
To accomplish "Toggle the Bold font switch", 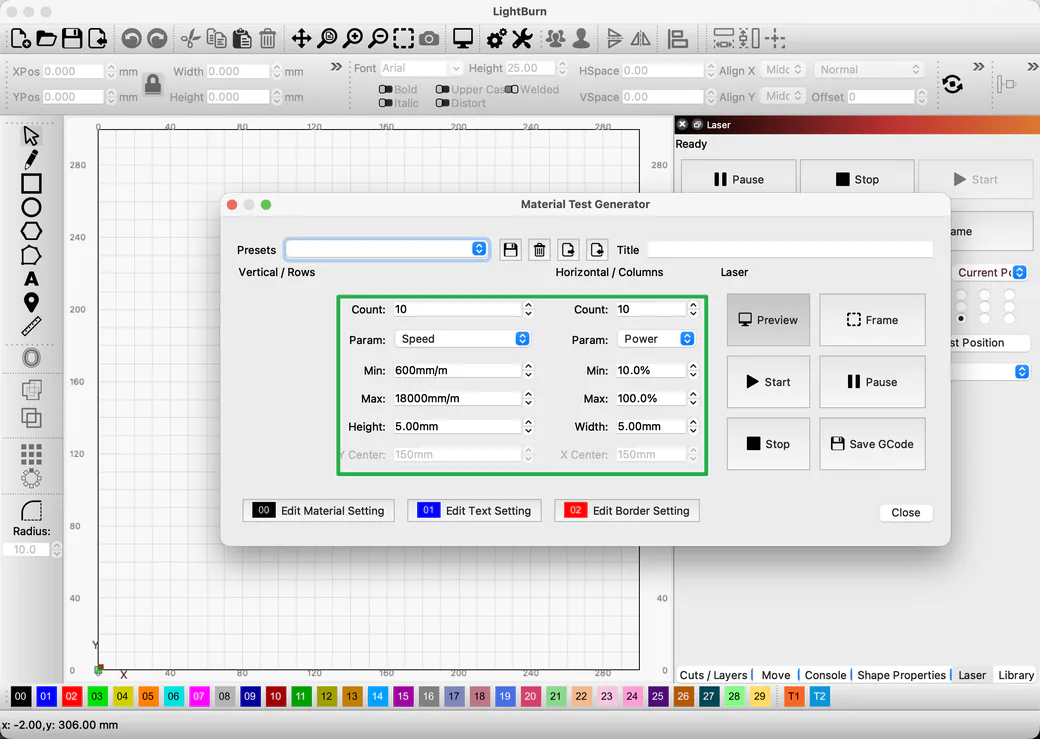I will point(385,90).
